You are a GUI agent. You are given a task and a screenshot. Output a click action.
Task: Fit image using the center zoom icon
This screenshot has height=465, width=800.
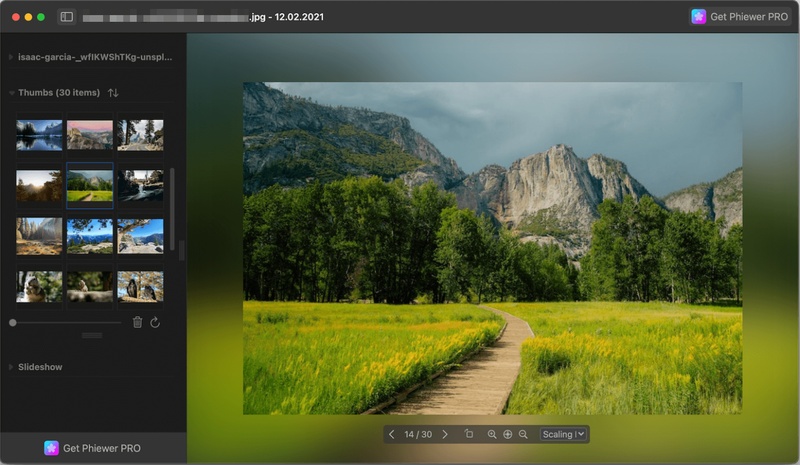[x=508, y=434]
